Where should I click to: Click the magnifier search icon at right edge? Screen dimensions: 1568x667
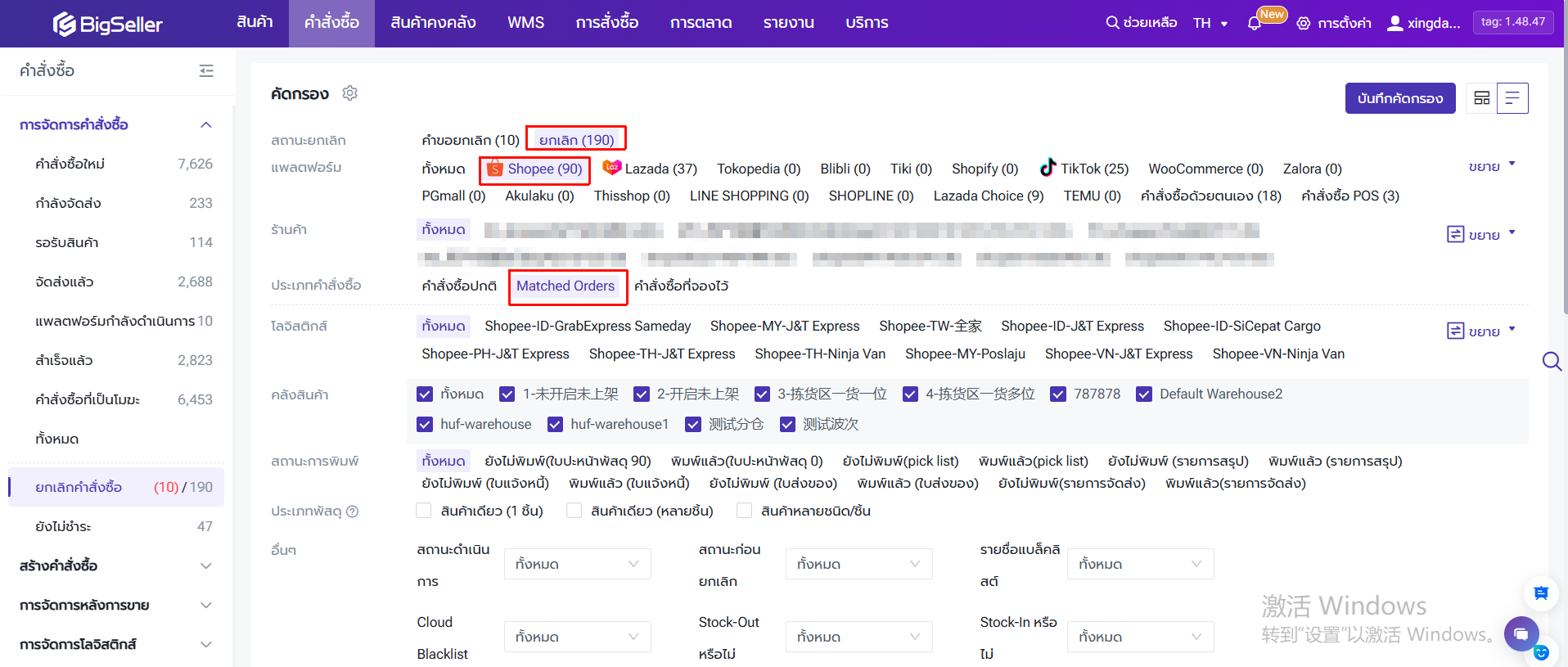pos(1551,361)
